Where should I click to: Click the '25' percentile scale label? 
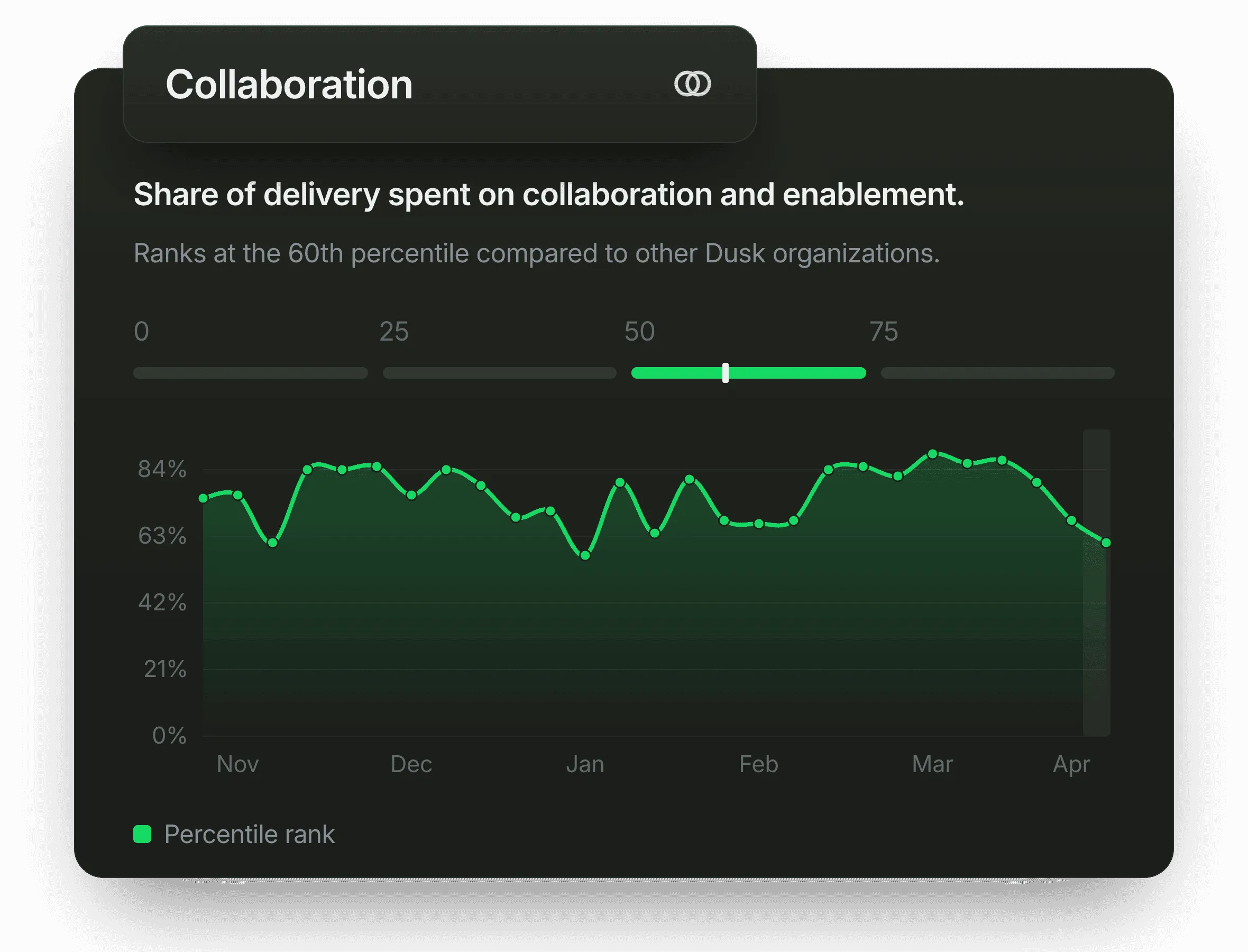(394, 332)
